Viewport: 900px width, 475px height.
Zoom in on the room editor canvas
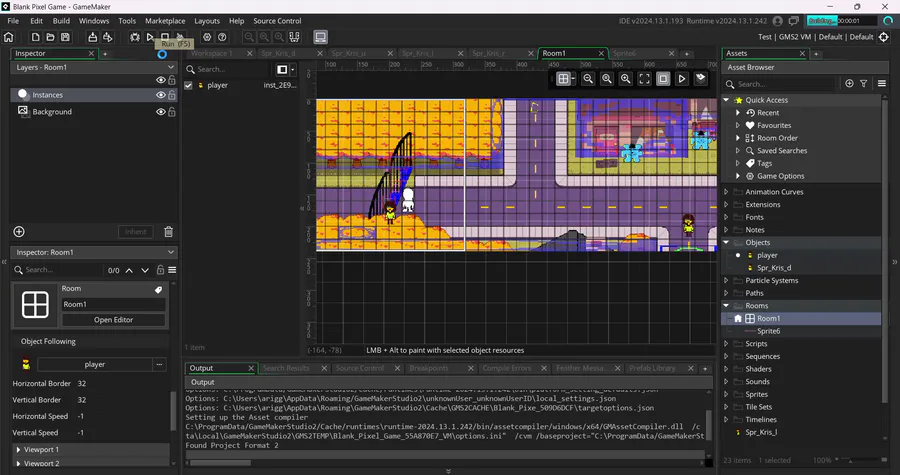(626, 79)
